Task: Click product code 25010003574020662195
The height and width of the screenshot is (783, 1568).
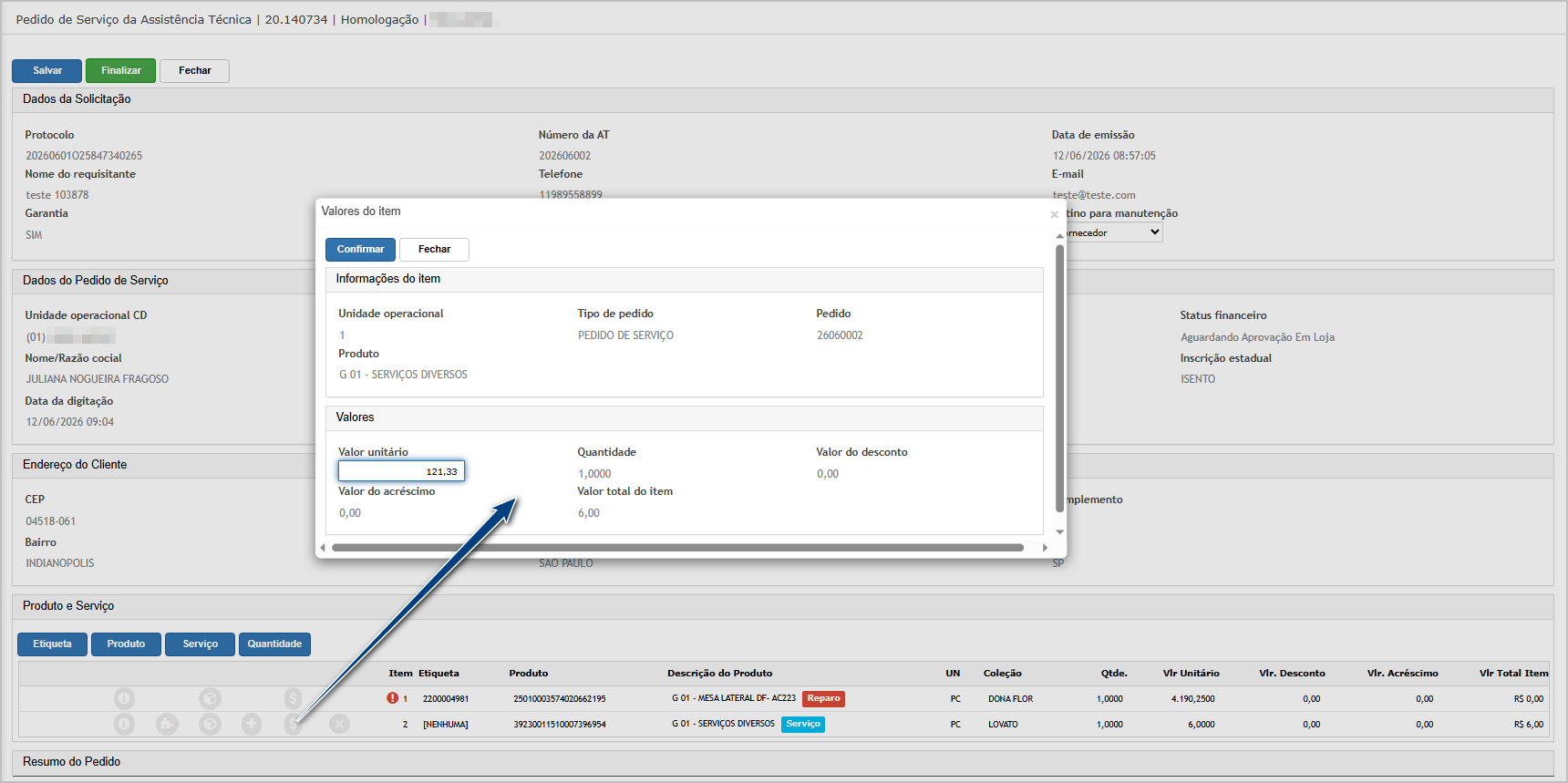Action: (560, 699)
